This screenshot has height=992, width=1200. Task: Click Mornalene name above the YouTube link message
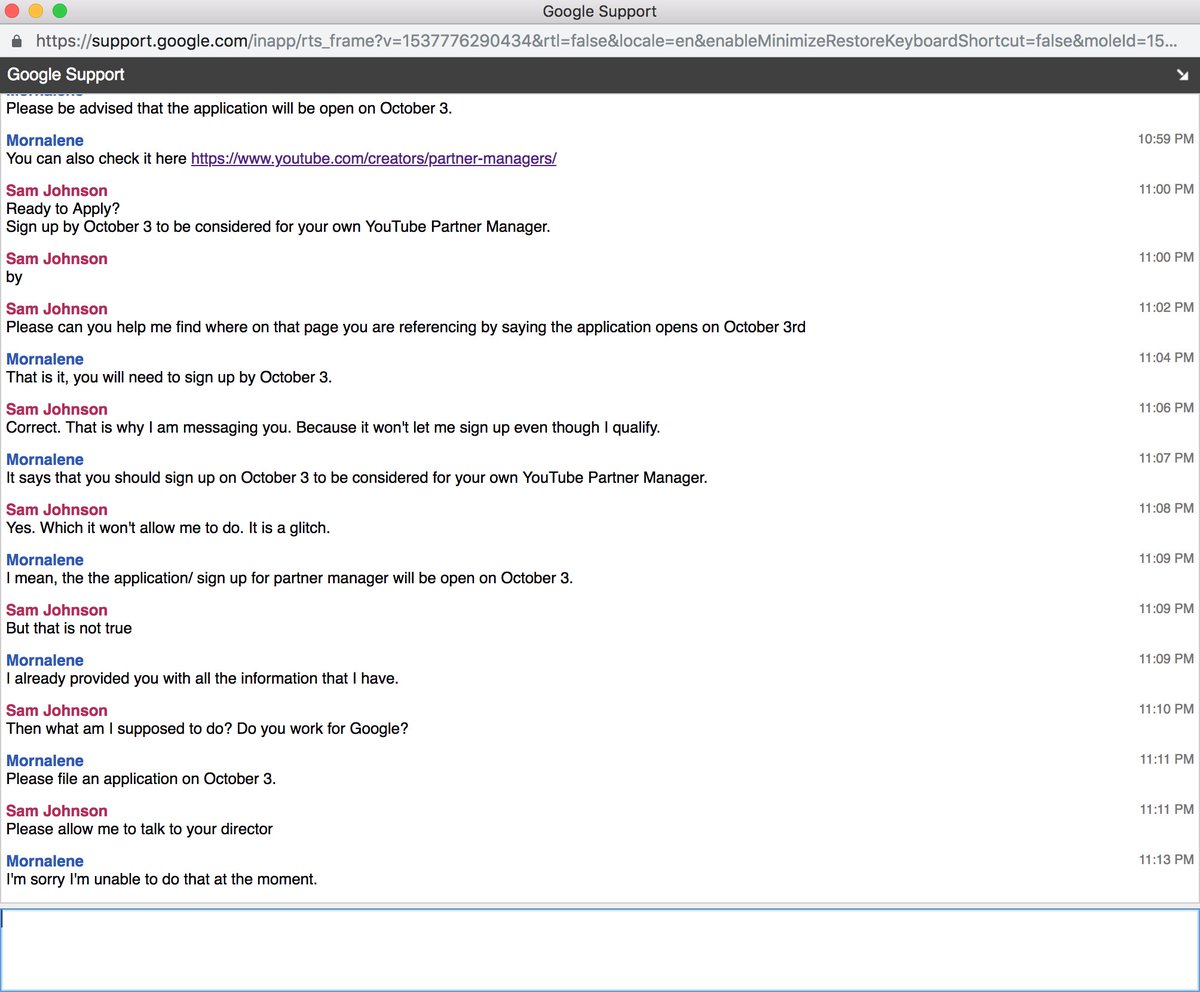(45, 140)
